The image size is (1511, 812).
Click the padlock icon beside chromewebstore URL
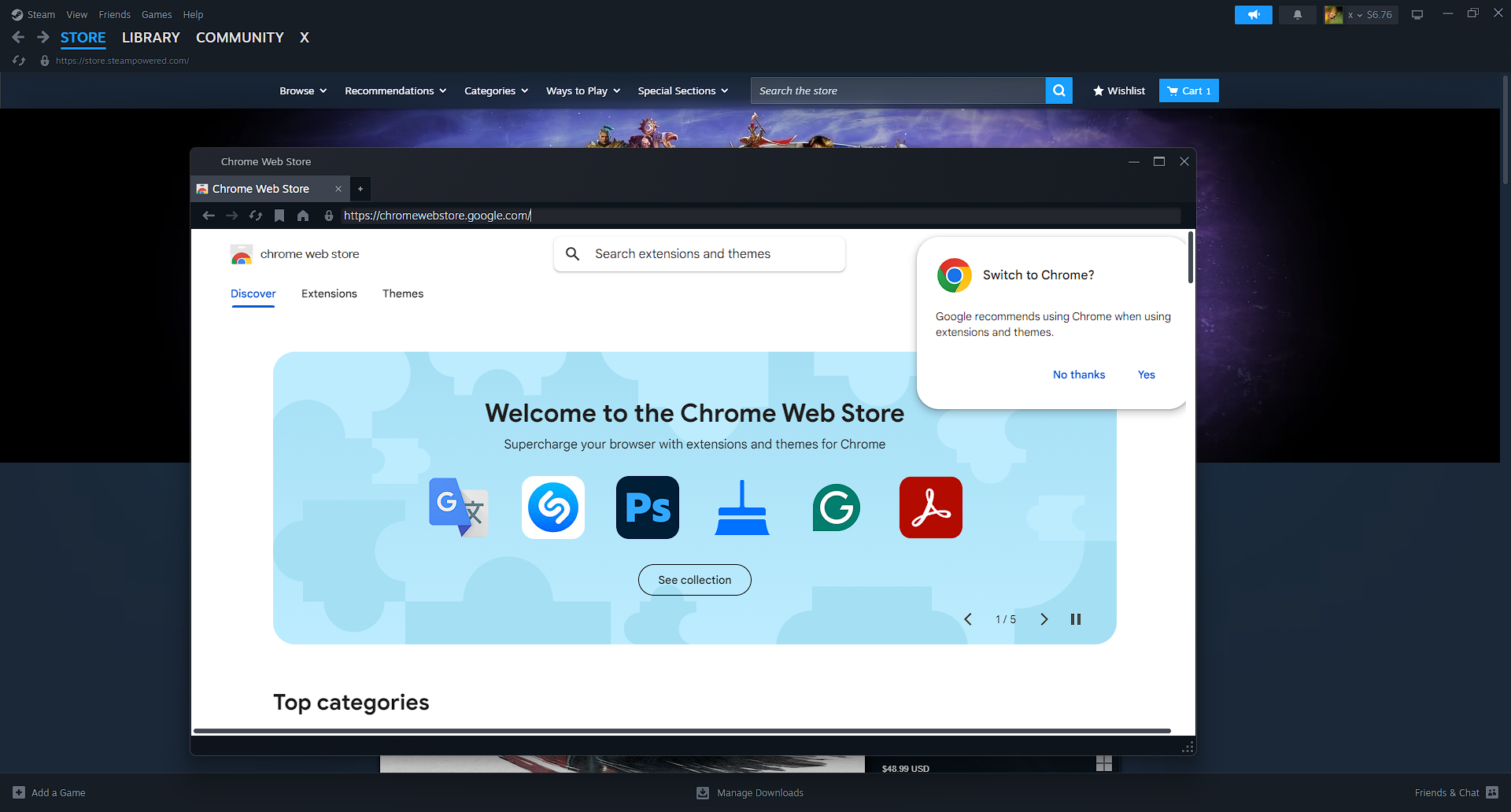(329, 216)
